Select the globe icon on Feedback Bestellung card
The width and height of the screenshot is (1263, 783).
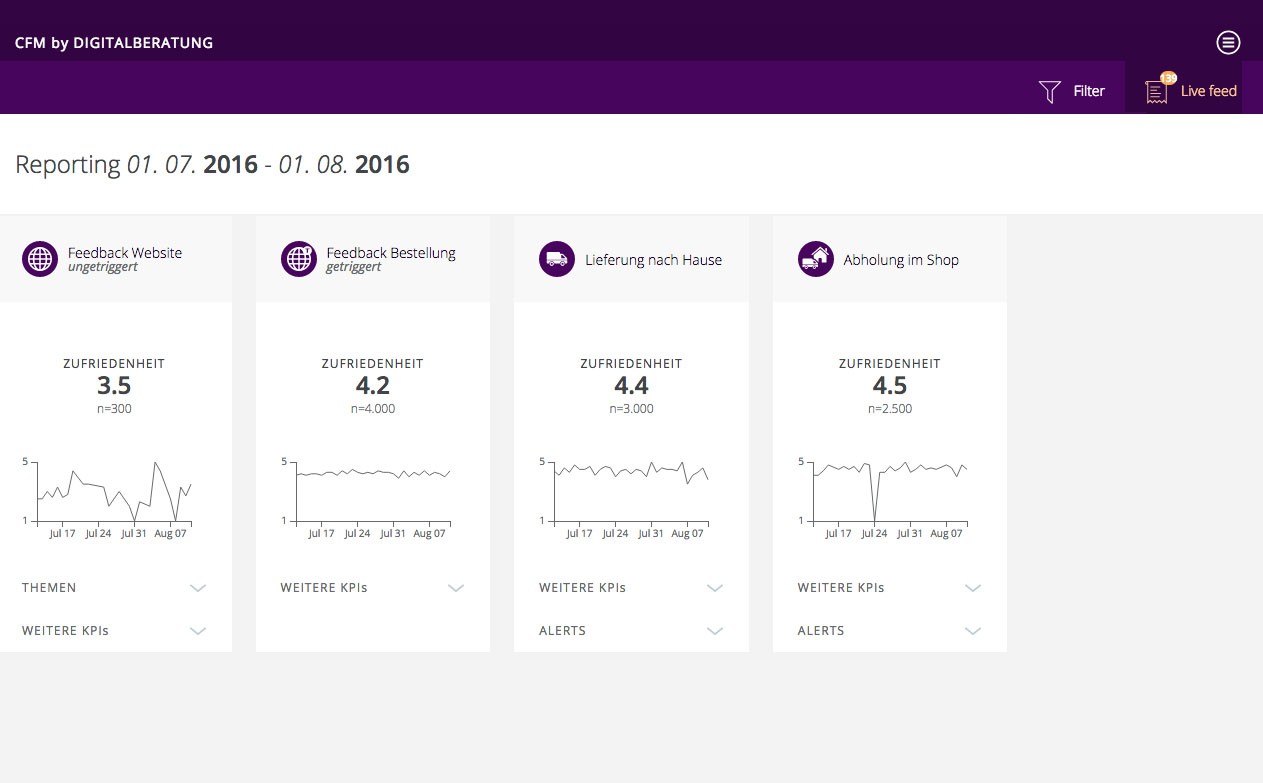click(298, 259)
